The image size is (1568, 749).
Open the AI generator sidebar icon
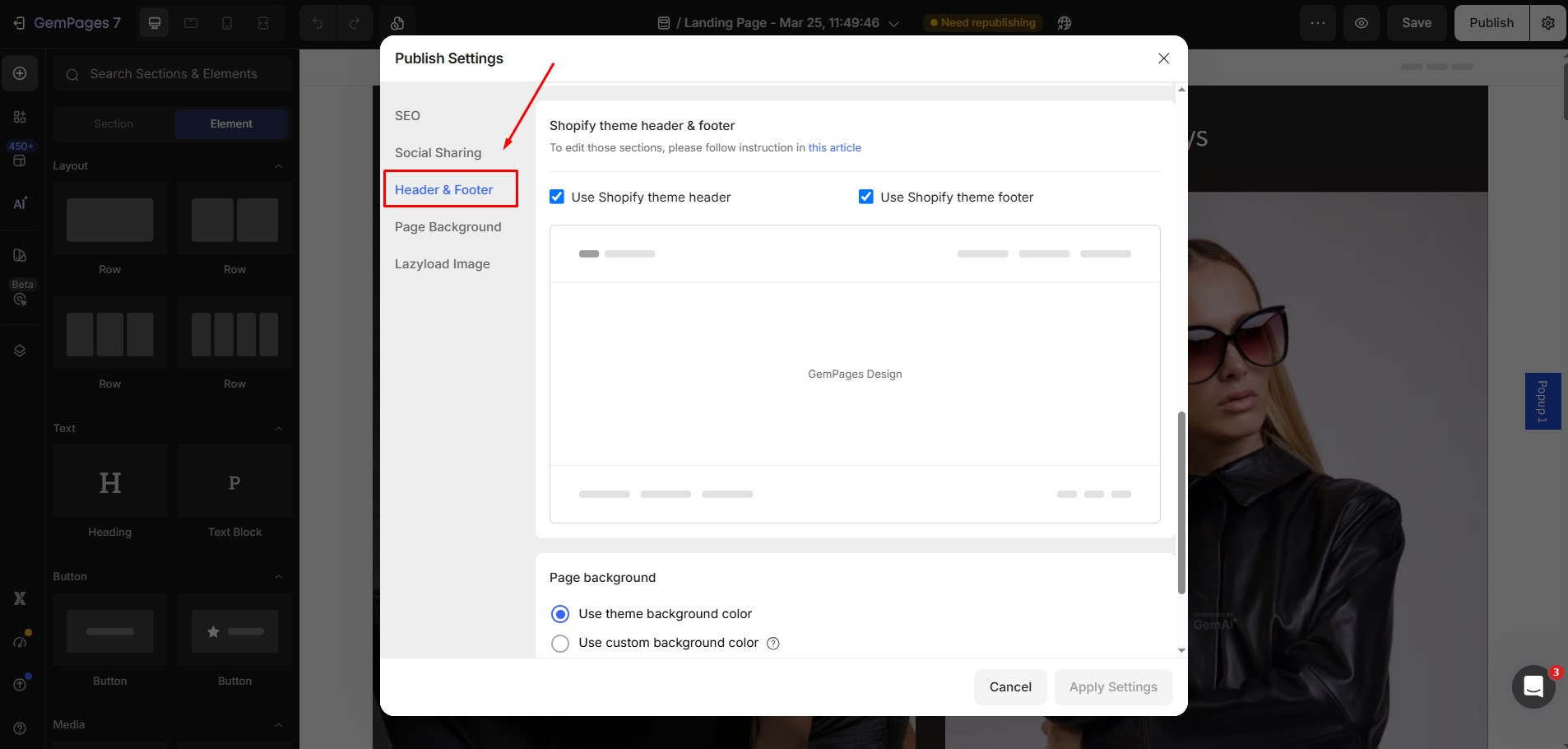coord(20,203)
